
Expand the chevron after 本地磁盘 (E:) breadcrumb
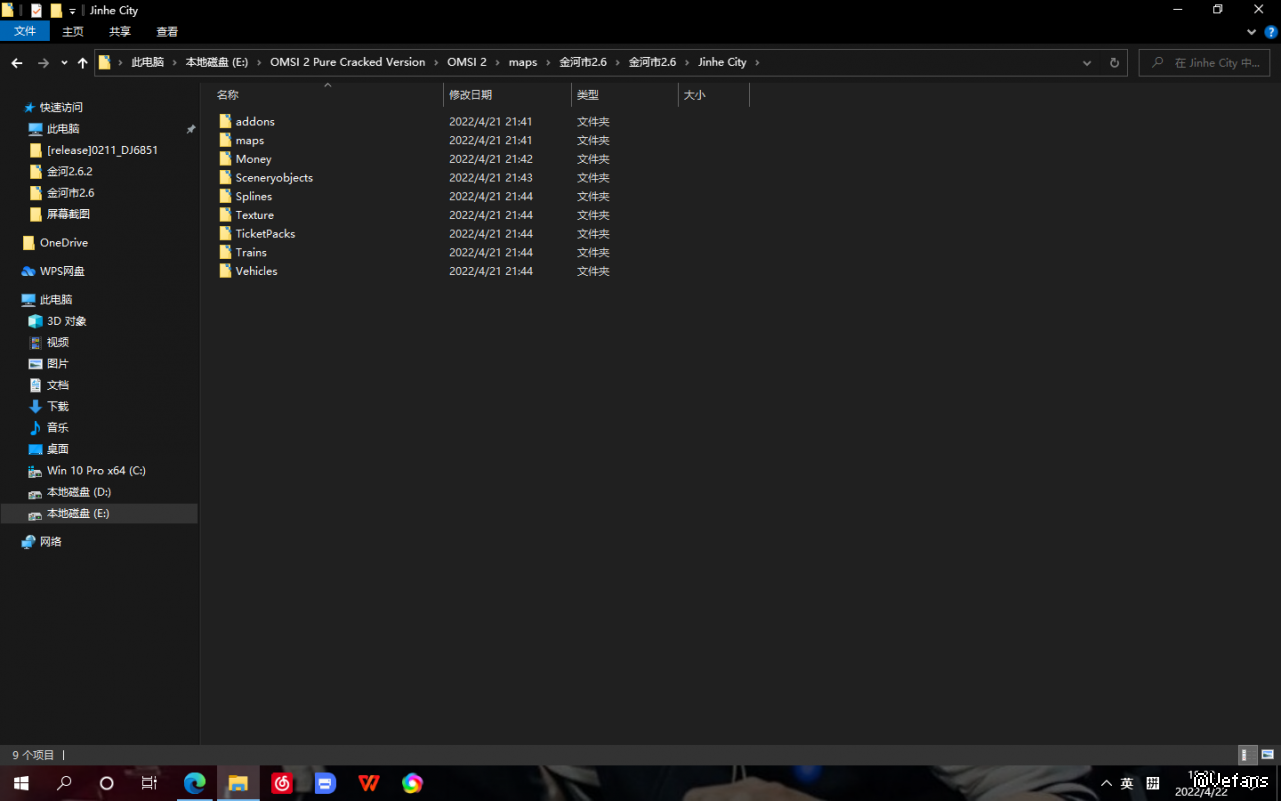click(x=259, y=62)
